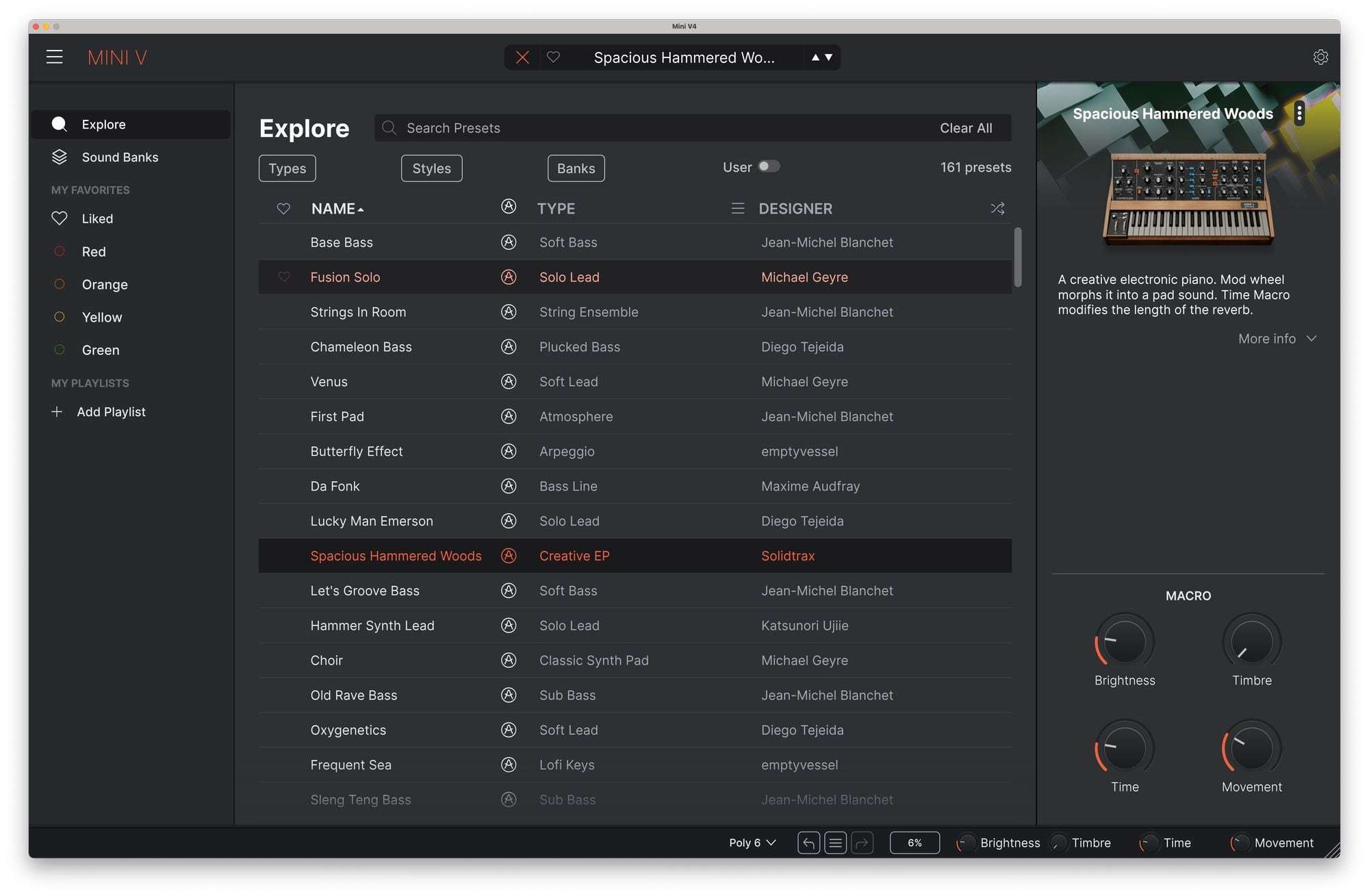The image size is (1369, 896).
Task: Filter list by liked heart column header
Action: coord(283,208)
